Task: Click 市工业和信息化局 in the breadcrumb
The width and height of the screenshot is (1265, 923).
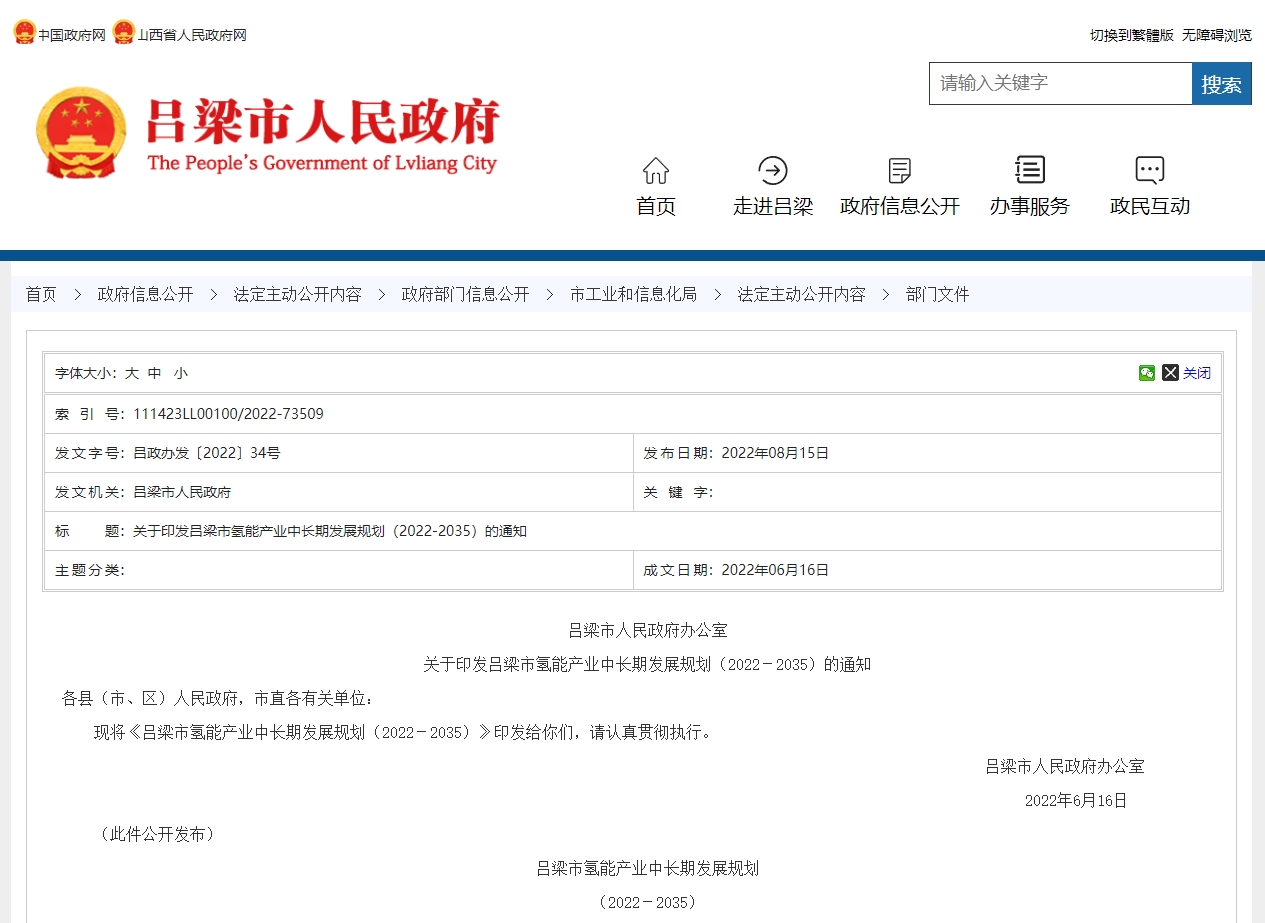Action: tap(633, 294)
